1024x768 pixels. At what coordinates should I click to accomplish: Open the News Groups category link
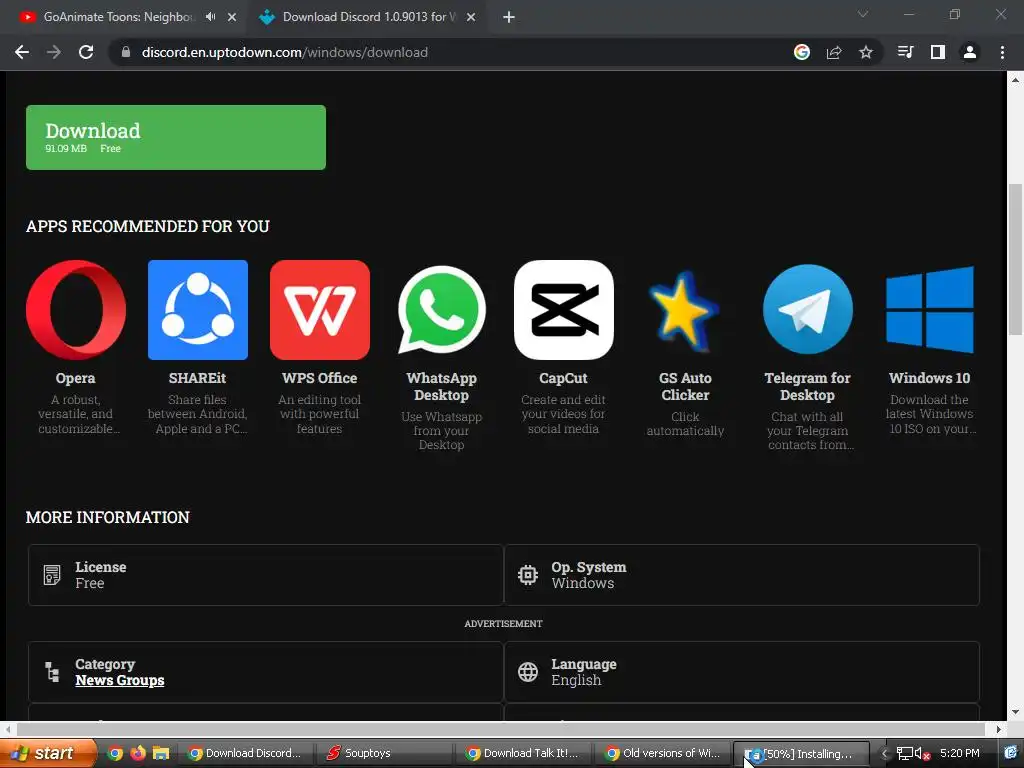[x=120, y=680]
